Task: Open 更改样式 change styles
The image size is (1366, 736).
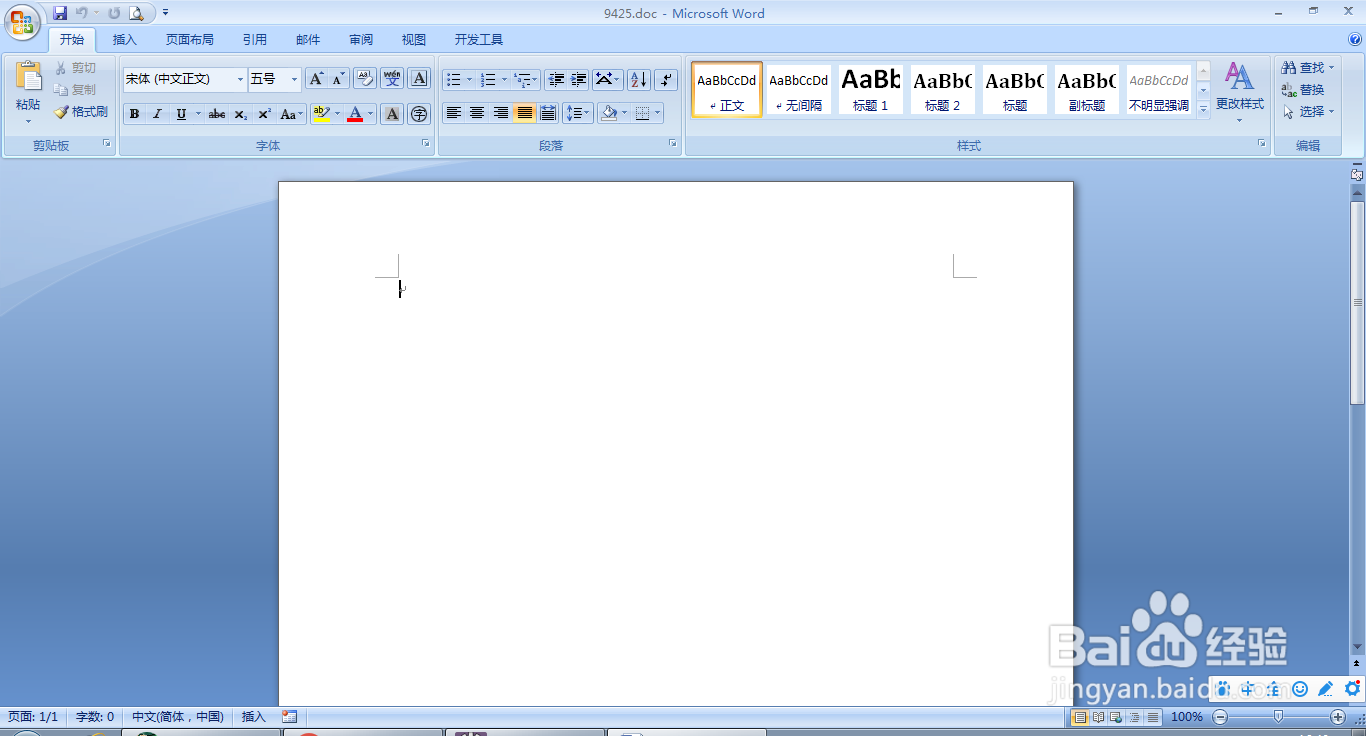Action: [1239, 92]
